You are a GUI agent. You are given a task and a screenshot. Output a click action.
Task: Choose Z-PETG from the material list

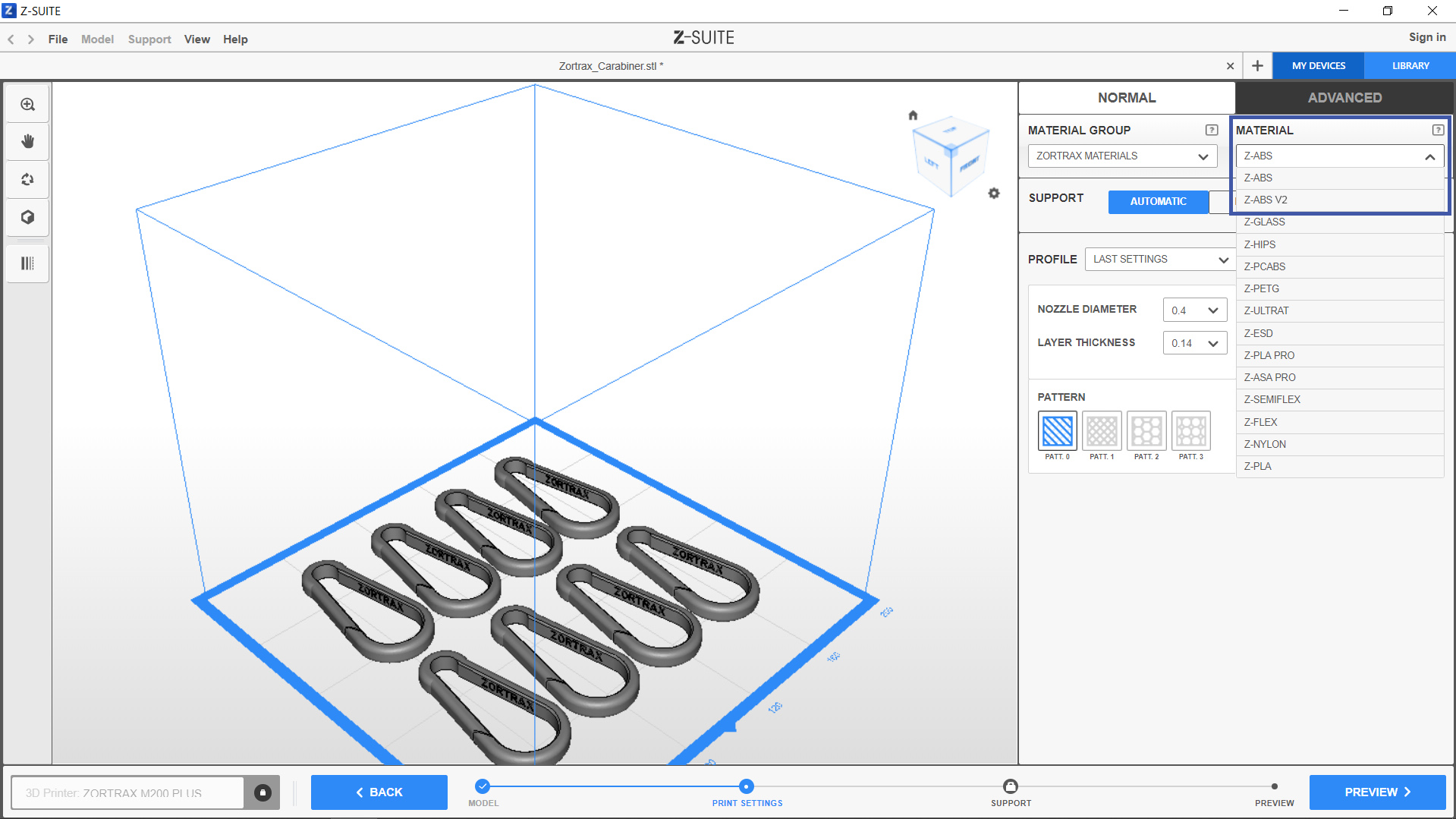1262,289
